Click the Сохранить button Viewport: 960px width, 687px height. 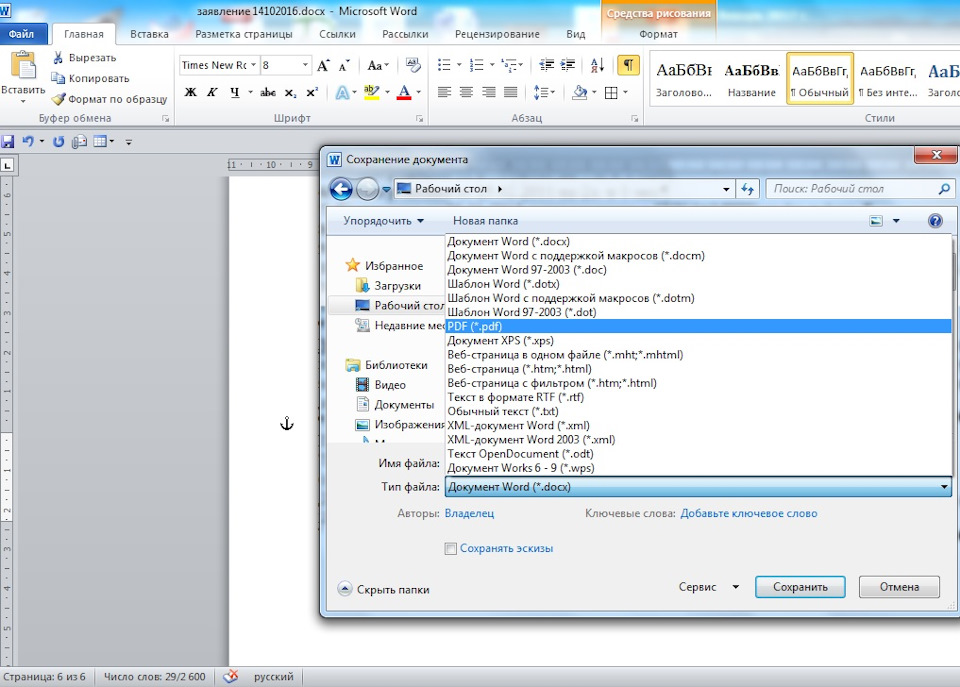click(x=800, y=587)
